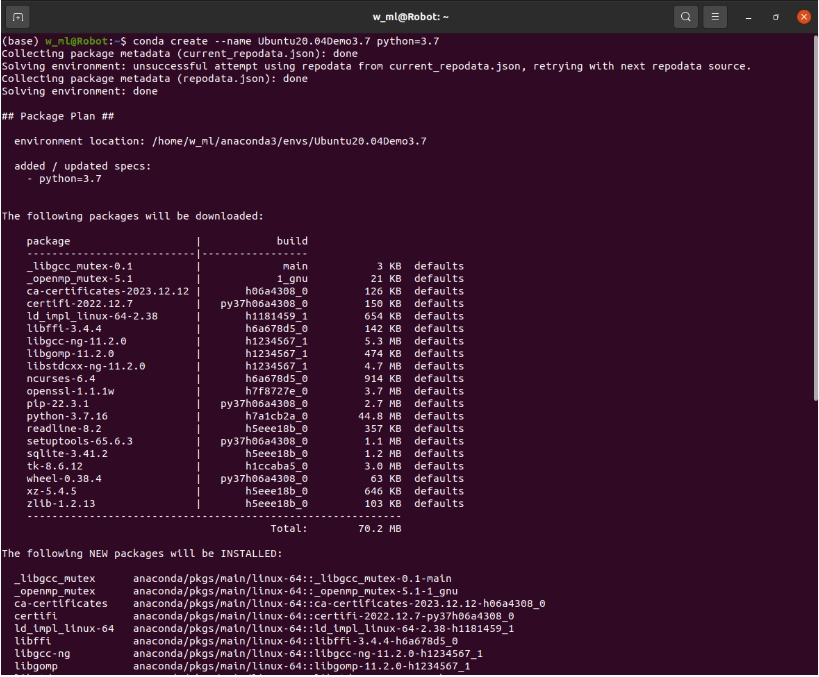
Task: Click the 44.8 MB download size value
Action: pos(380,416)
